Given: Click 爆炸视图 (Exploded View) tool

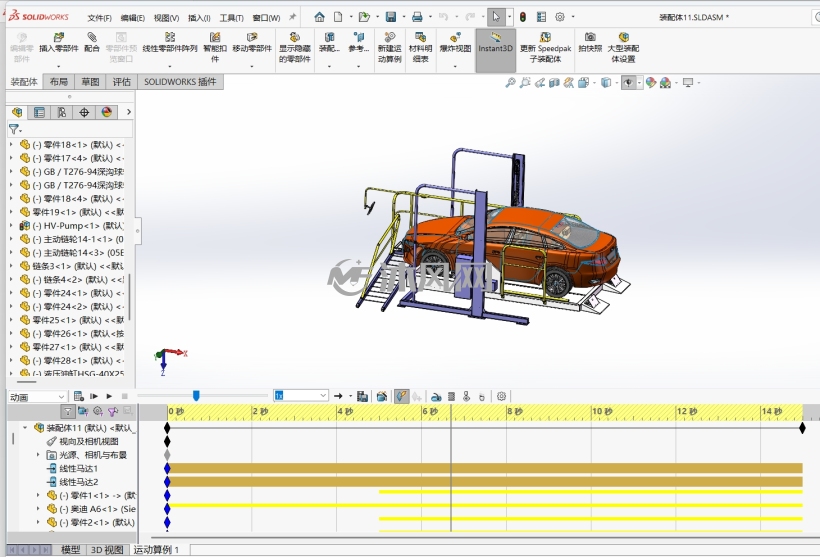Looking at the screenshot, I should pyautogui.click(x=455, y=43).
